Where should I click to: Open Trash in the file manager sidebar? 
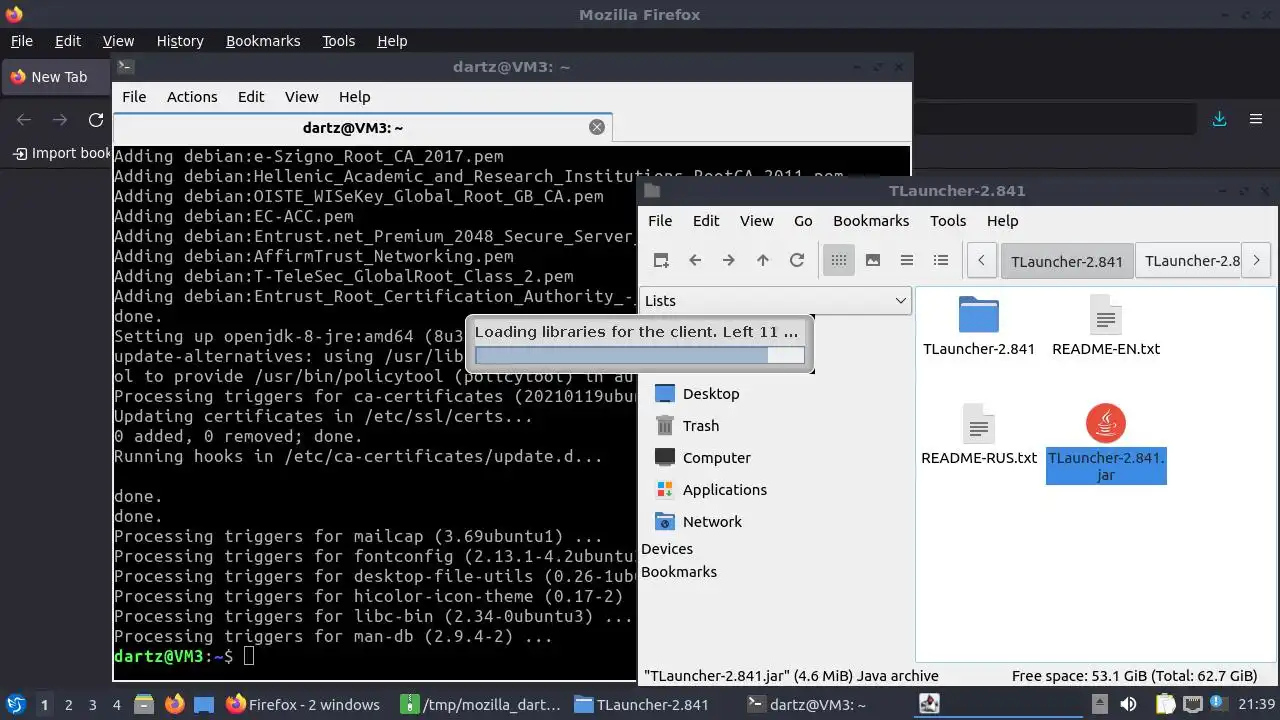pyautogui.click(x=687, y=426)
